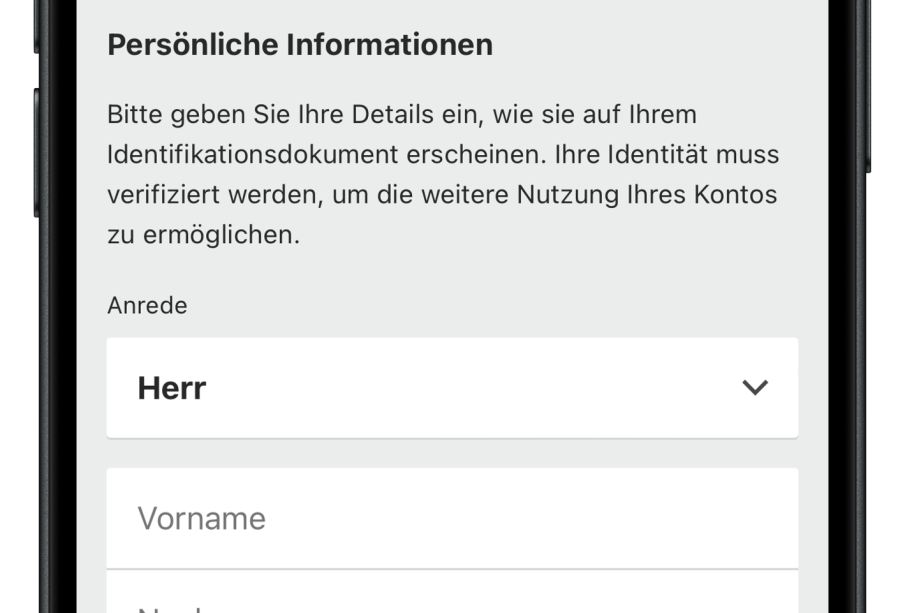Select the 'Herr' value in the dropdown

click(172, 389)
